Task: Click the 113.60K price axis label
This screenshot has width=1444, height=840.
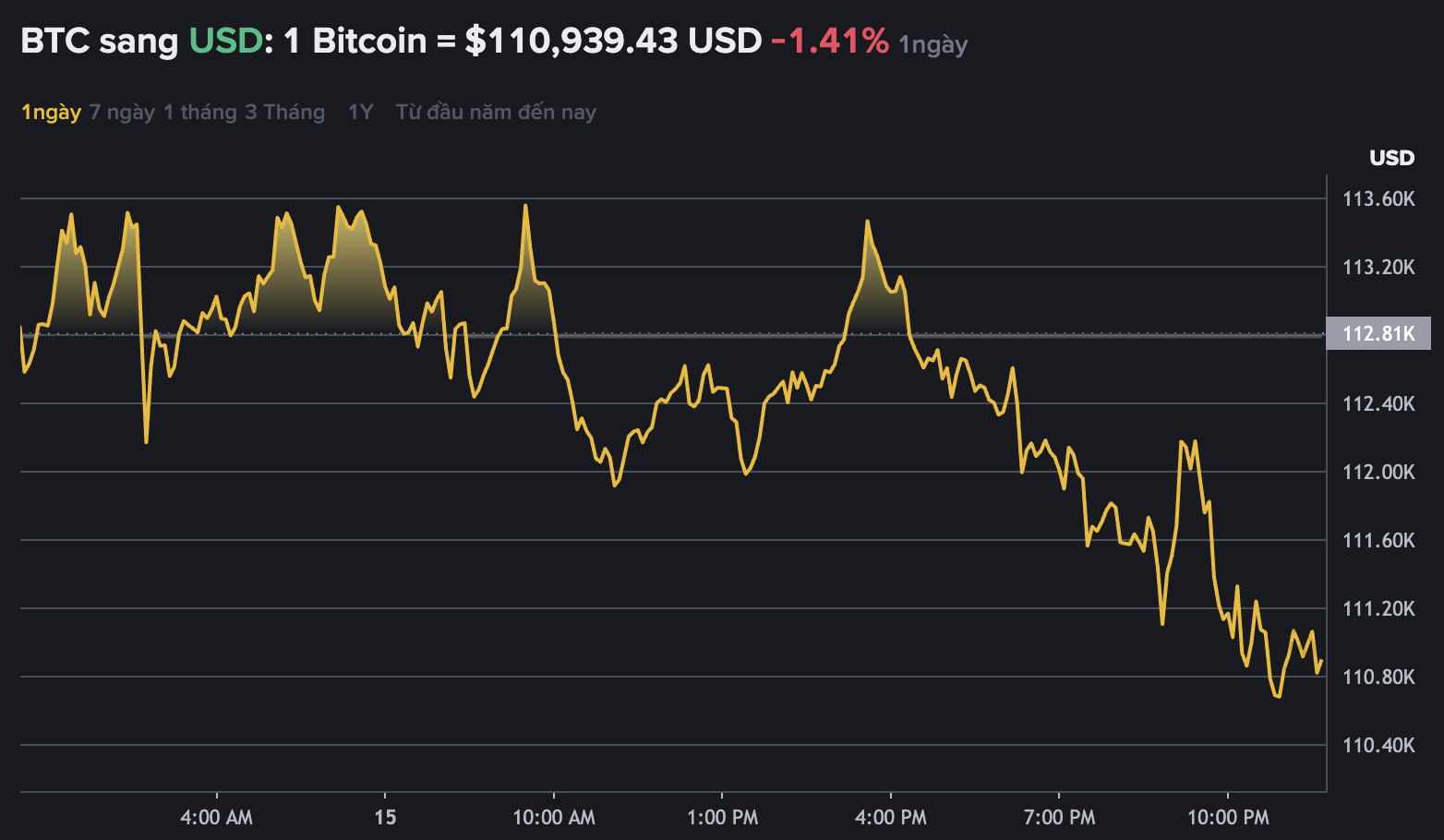Action: click(1378, 199)
